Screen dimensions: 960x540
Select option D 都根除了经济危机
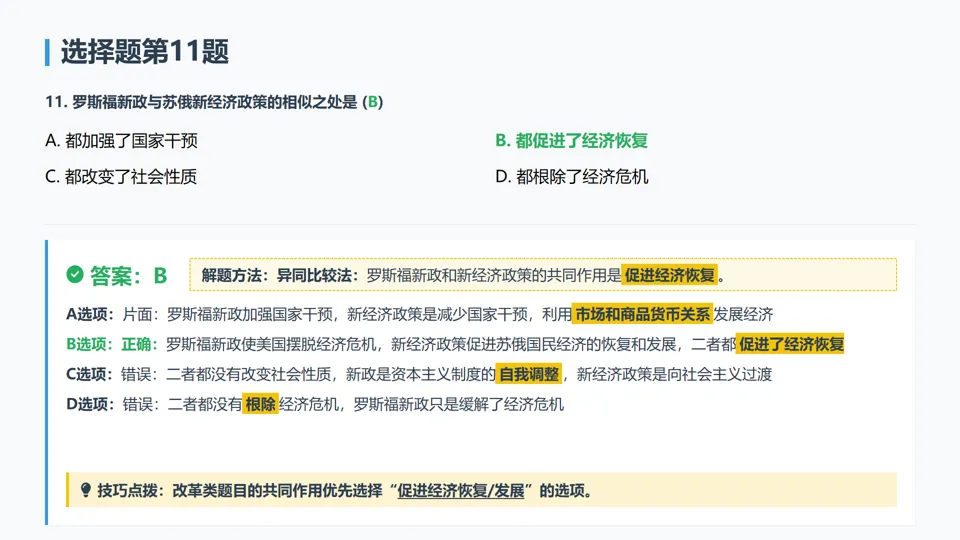[x=572, y=177]
